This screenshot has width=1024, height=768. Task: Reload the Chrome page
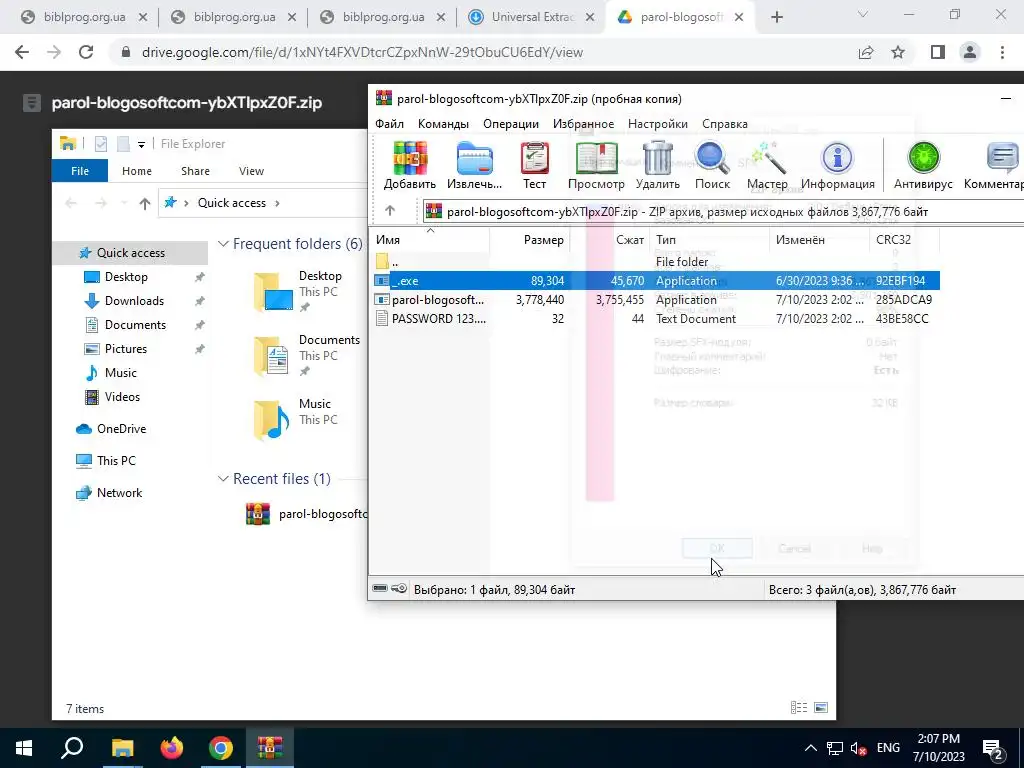click(x=86, y=52)
